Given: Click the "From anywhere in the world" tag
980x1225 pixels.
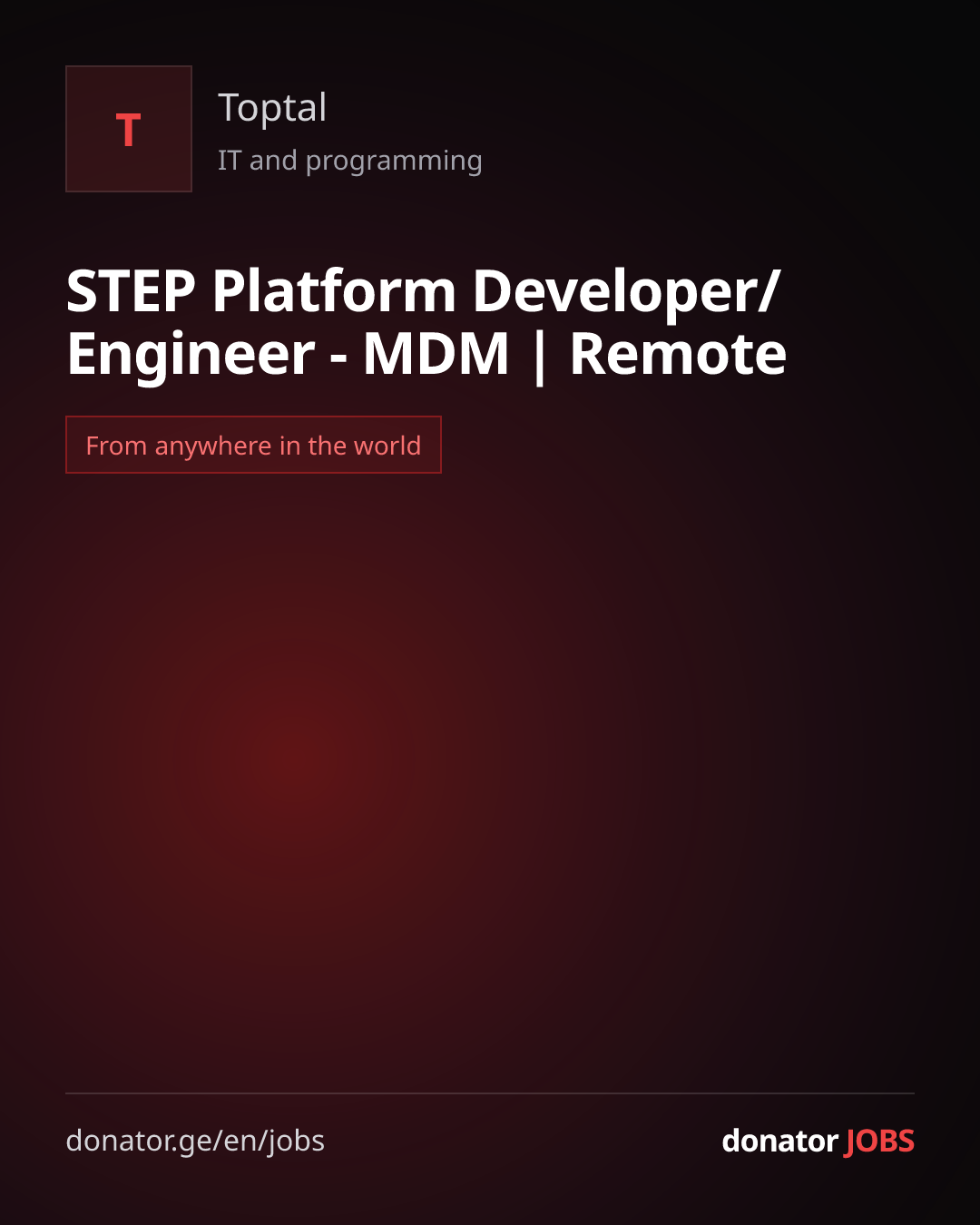Looking at the screenshot, I should click(253, 445).
